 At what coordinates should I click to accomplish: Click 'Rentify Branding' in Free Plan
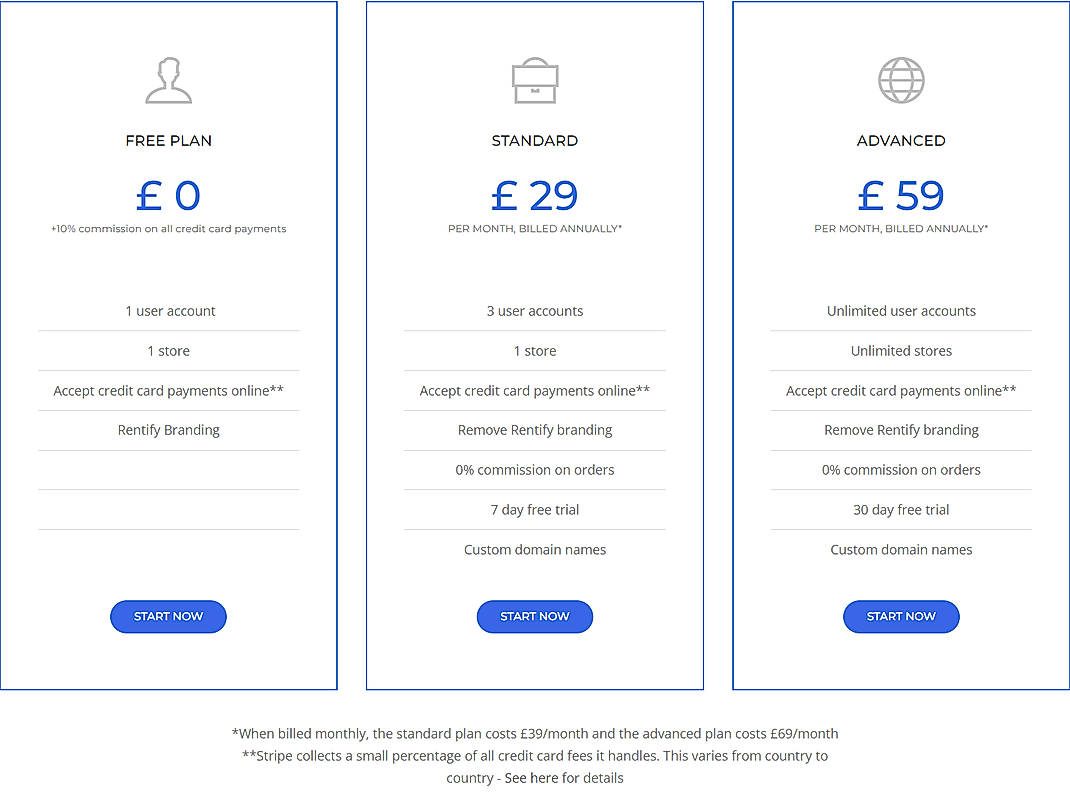pyautogui.click(x=168, y=430)
